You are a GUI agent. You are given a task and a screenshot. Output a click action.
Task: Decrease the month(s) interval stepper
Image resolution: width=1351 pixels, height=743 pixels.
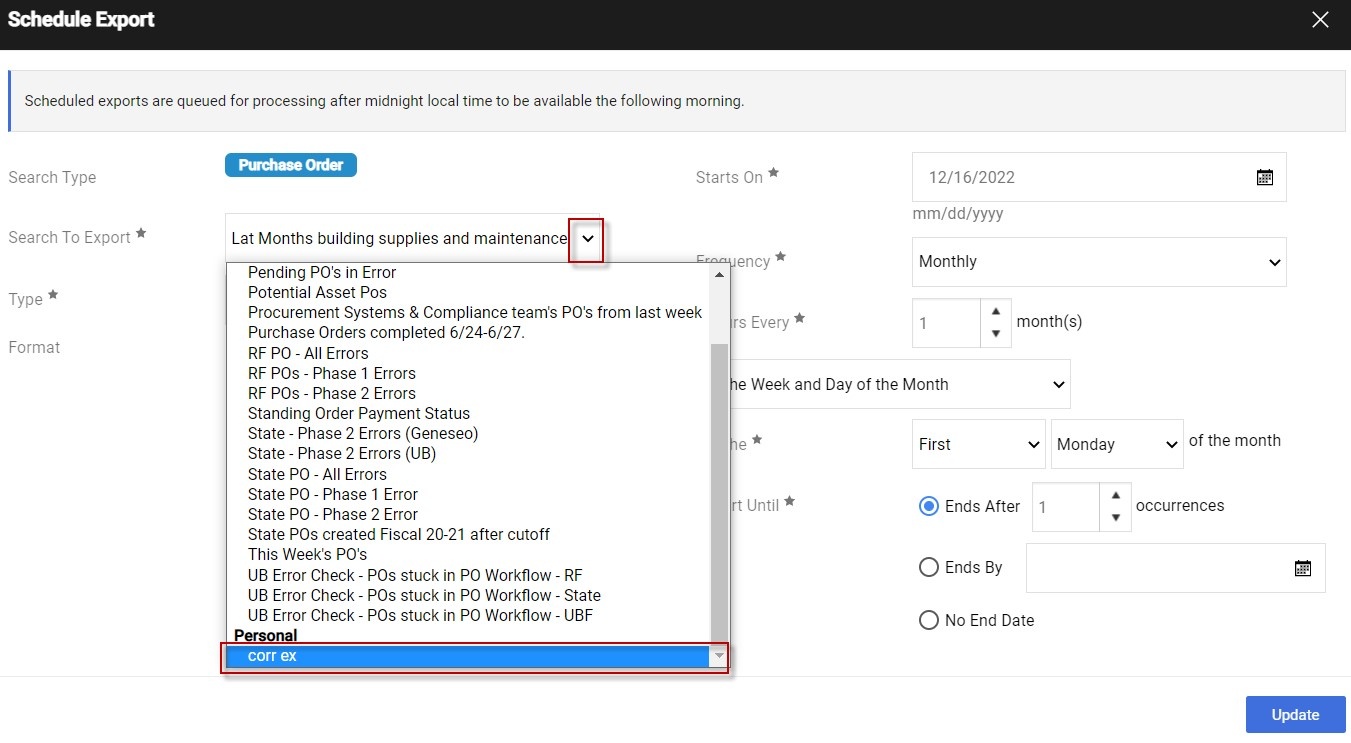click(995, 334)
